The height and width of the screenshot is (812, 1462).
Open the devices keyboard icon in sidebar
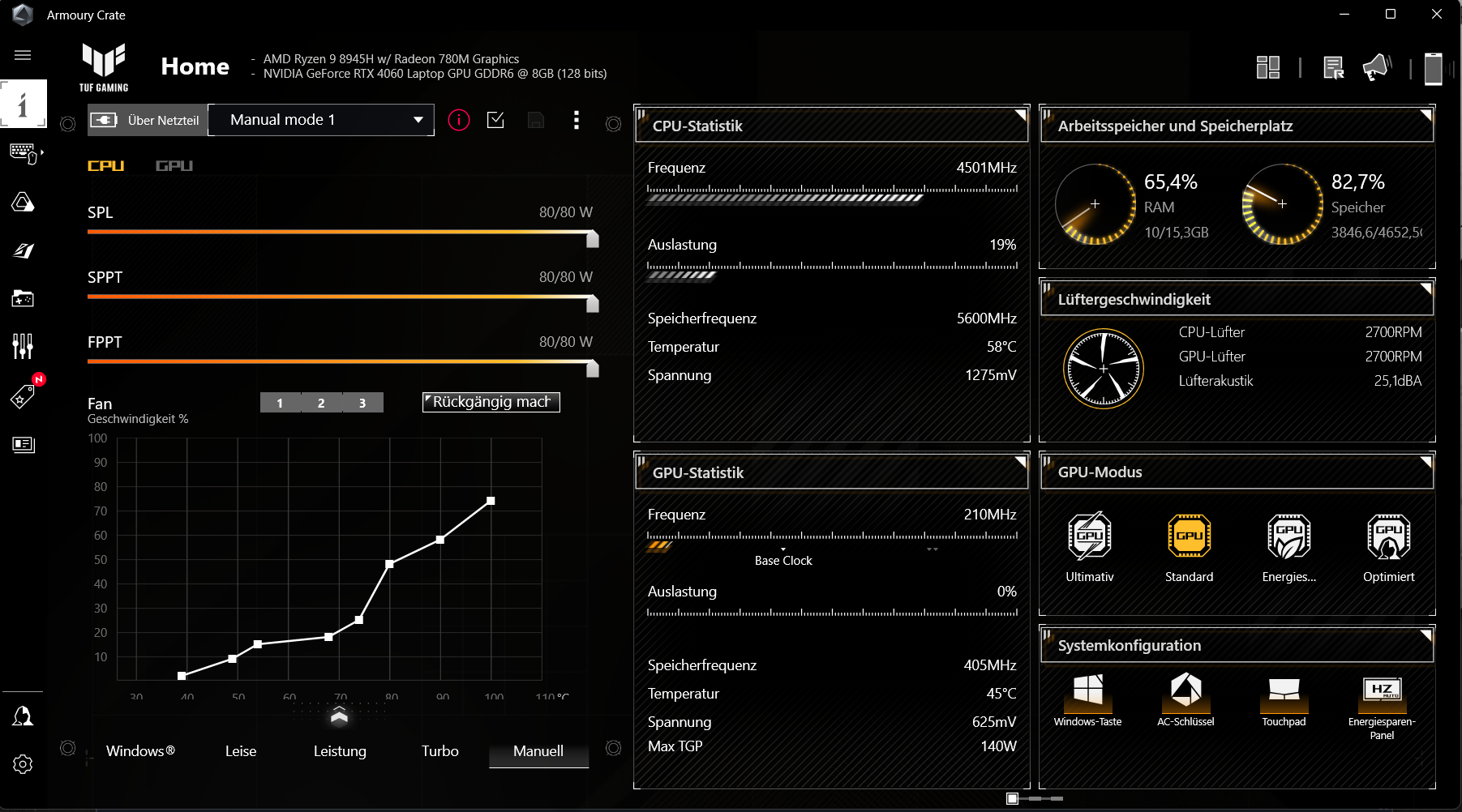point(23,153)
